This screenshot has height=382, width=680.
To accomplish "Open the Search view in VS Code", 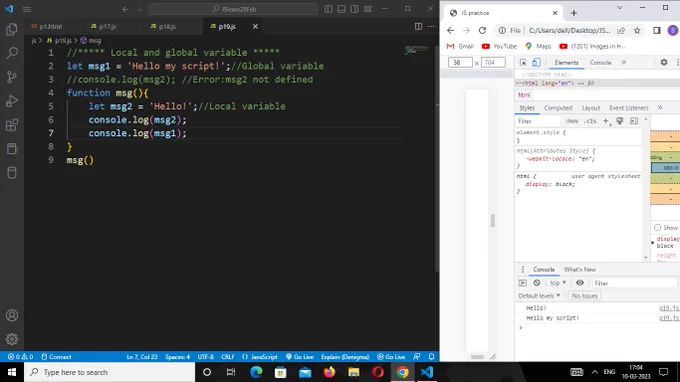I will coord(12,53).
